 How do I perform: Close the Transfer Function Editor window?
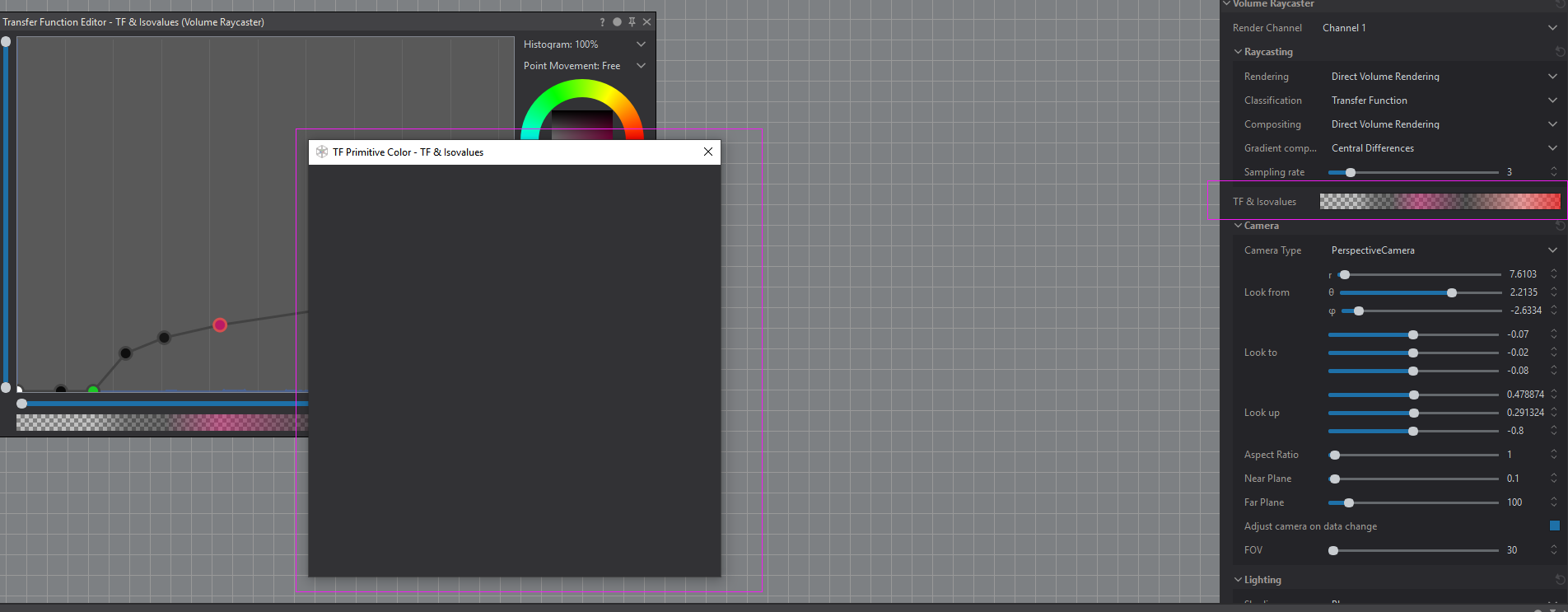[x=646, y=22]
